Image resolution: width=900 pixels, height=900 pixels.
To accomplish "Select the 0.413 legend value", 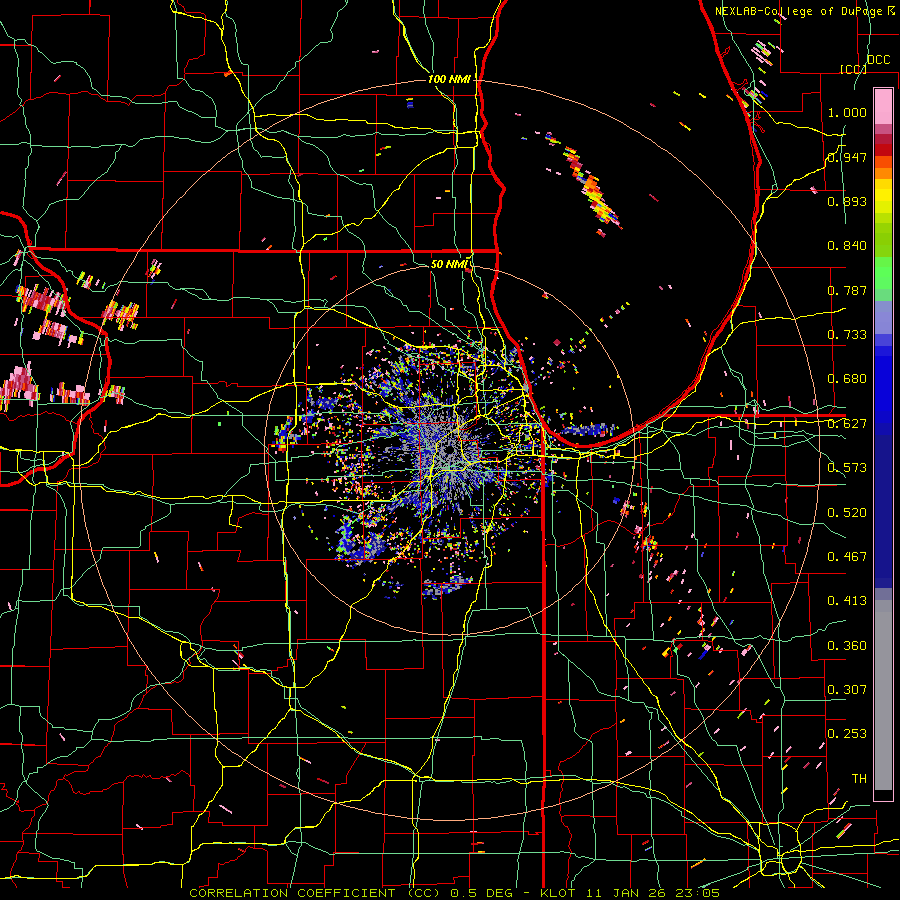I will (x=847, y=601).
